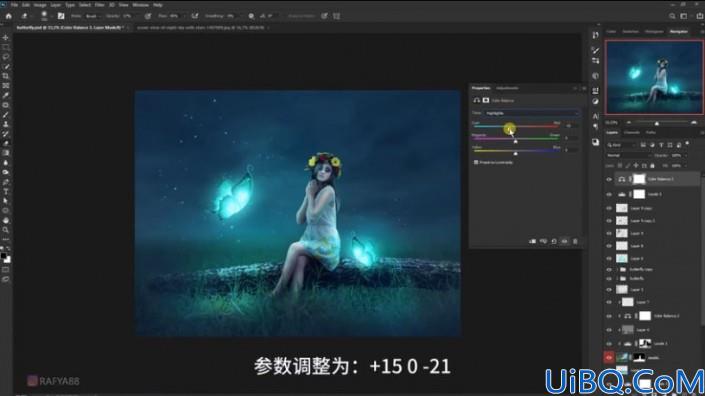Click the Cyan-Red value field

(570, 126)
